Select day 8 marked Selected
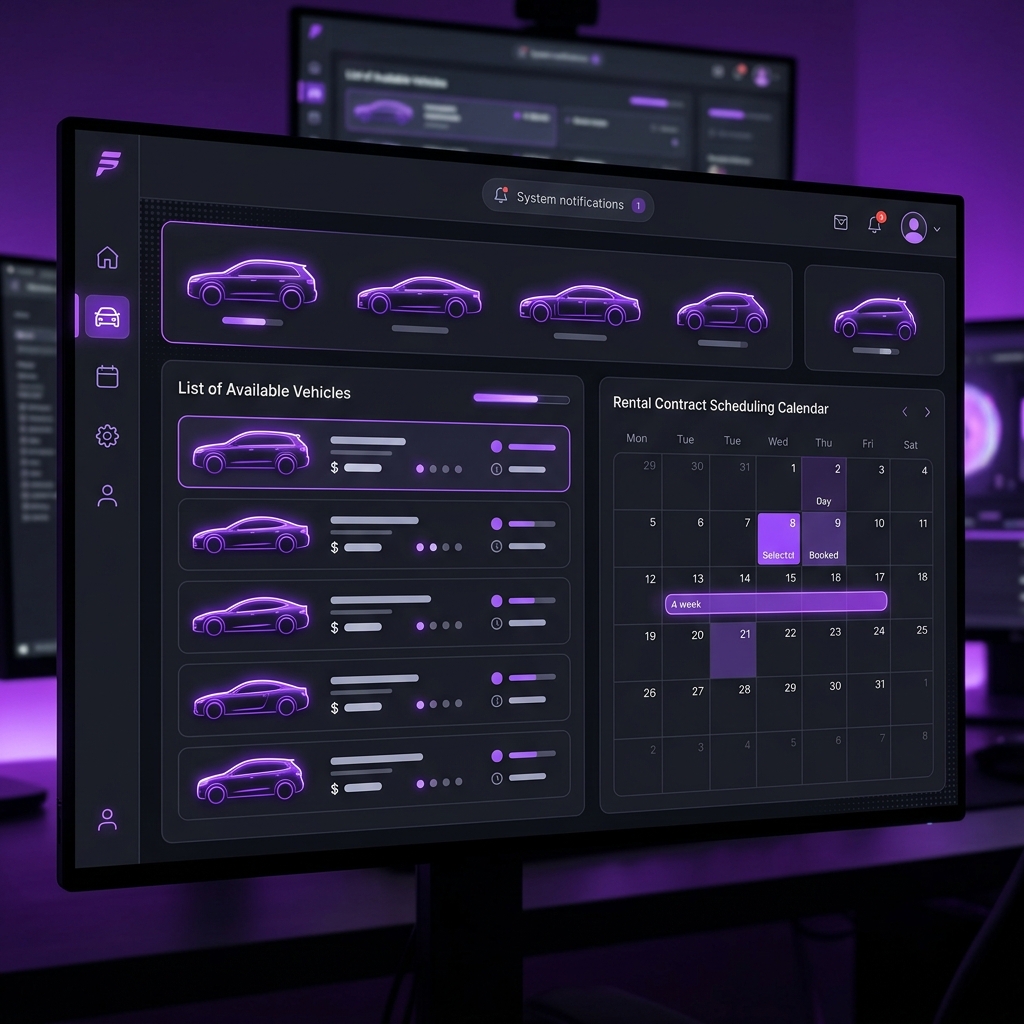This screenshot has height=1024, width=1024. [x=778, y=539]
